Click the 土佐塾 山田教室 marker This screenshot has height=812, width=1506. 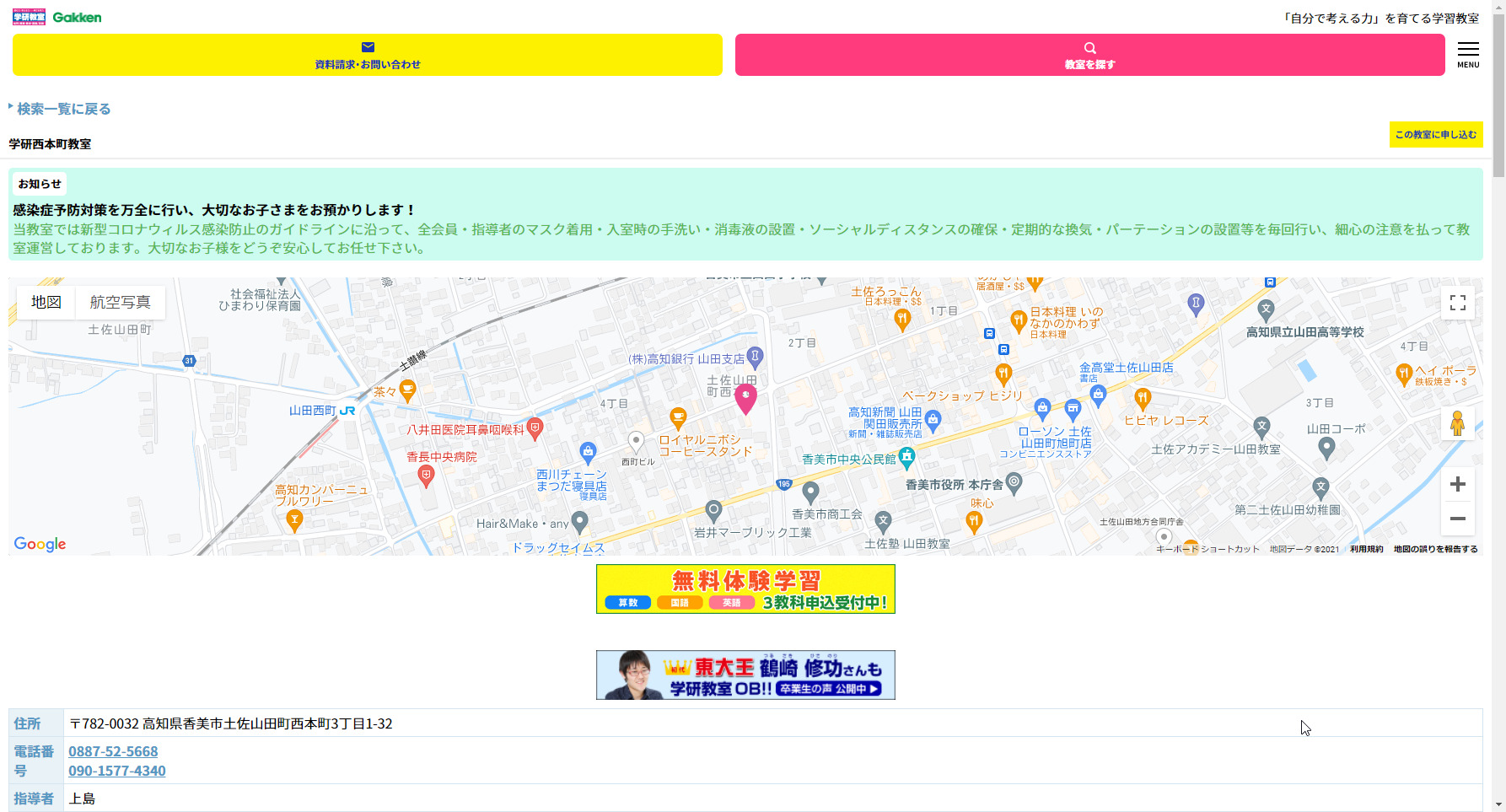[x=883, y=521]
